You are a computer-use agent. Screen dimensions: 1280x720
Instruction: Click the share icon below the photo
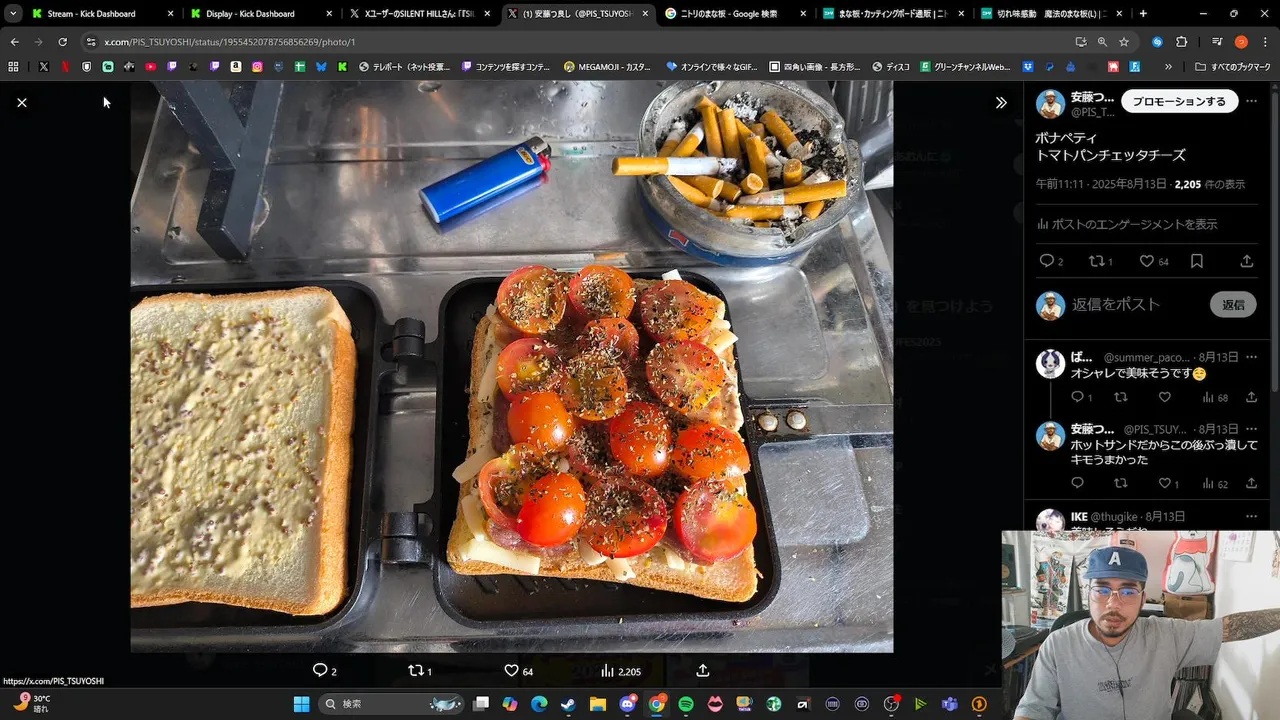pos(702,670)
